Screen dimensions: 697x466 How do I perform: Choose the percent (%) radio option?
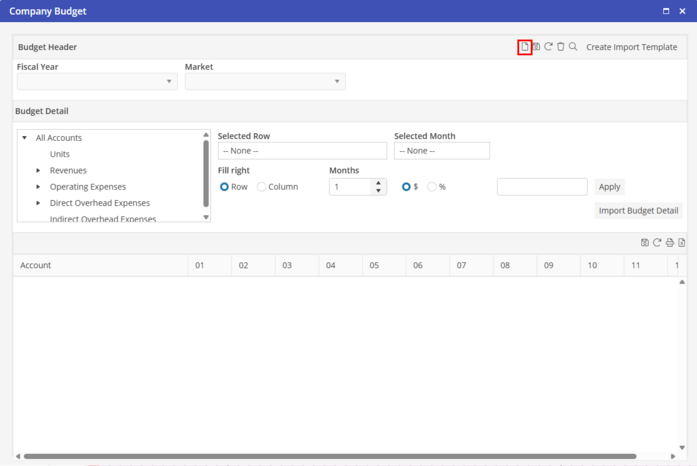pyautogui.click(x=432, y=187)
